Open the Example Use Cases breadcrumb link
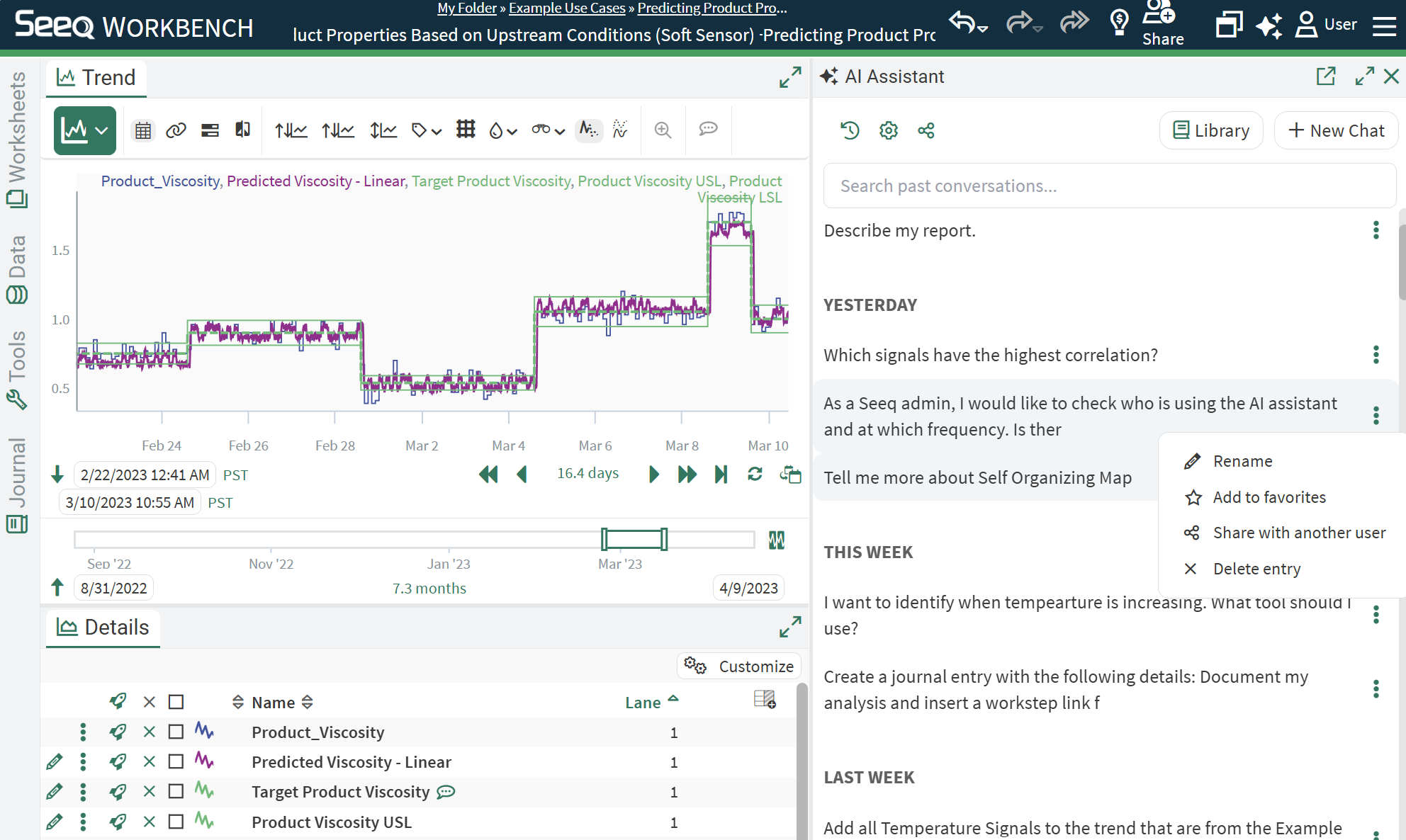The width and height of the screenshot is (1406, 840). pos(567,8)
